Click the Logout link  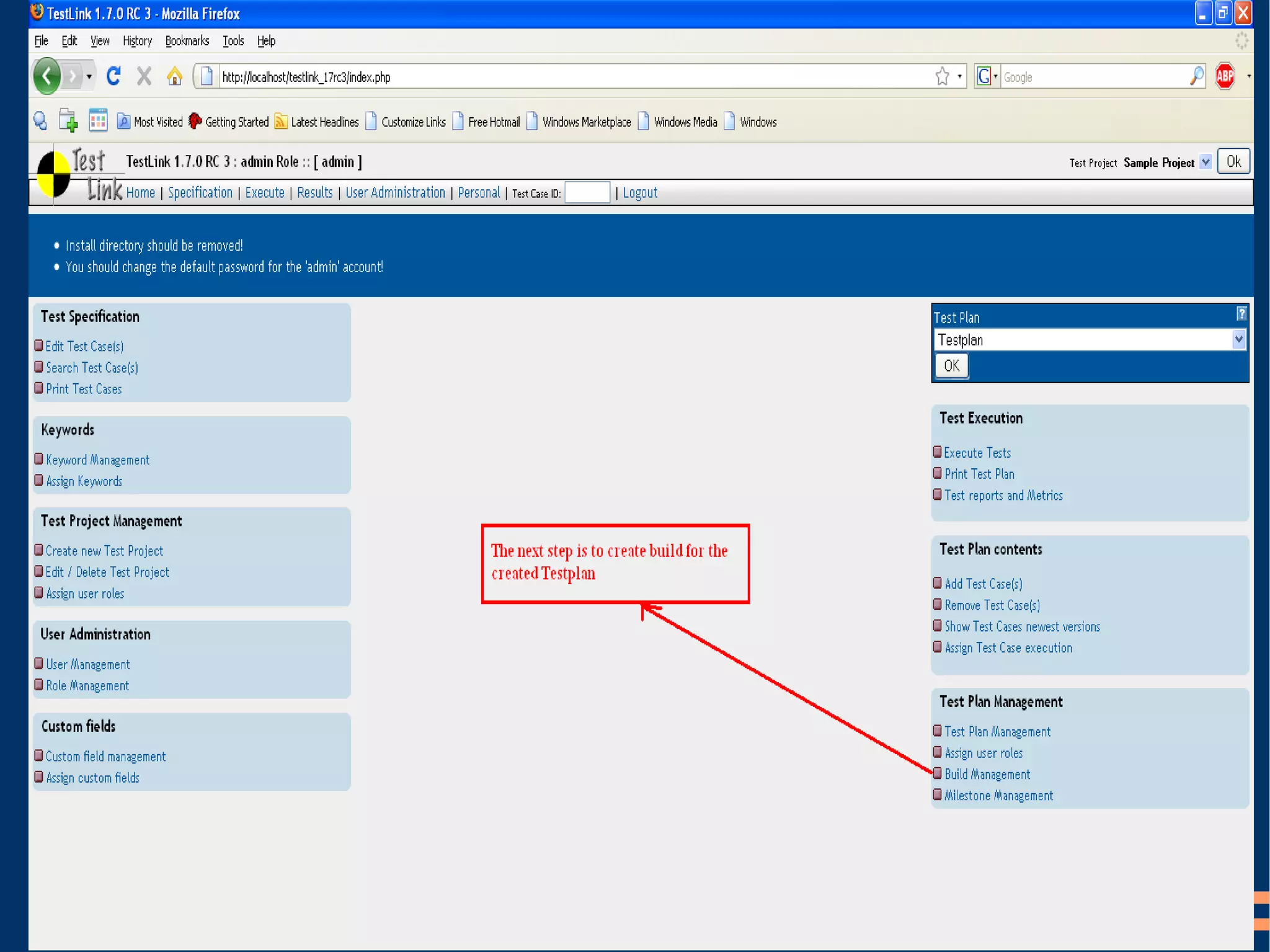[x=640, y=193]
